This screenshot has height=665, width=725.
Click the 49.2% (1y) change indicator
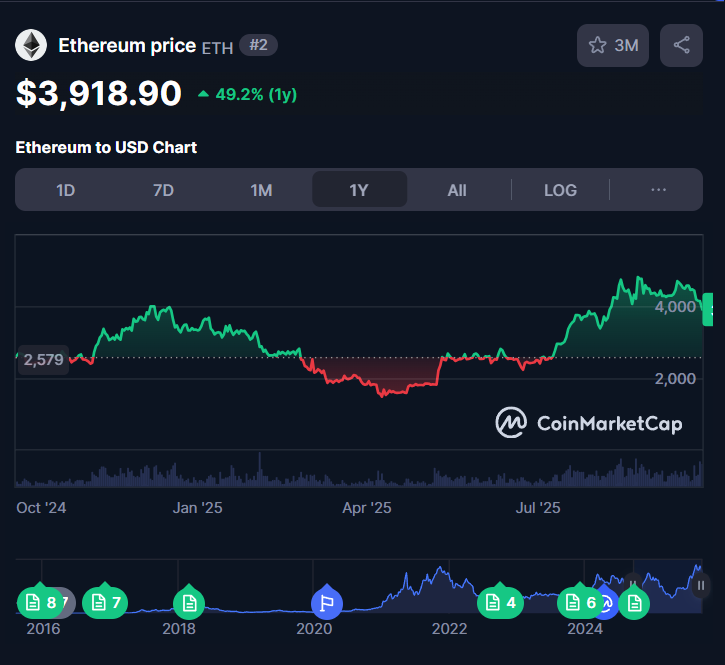click(x=247, y=95)
